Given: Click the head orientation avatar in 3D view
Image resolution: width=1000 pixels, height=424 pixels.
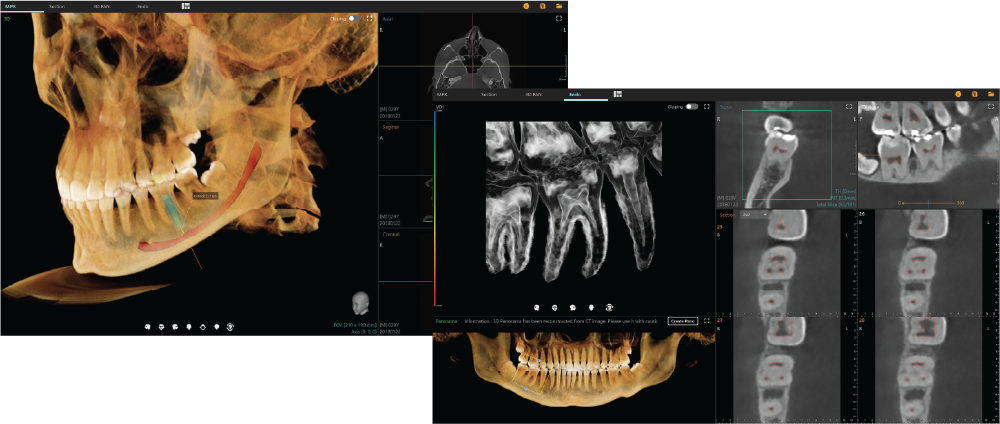Looking at the screenshot, I should click(360, 302).
